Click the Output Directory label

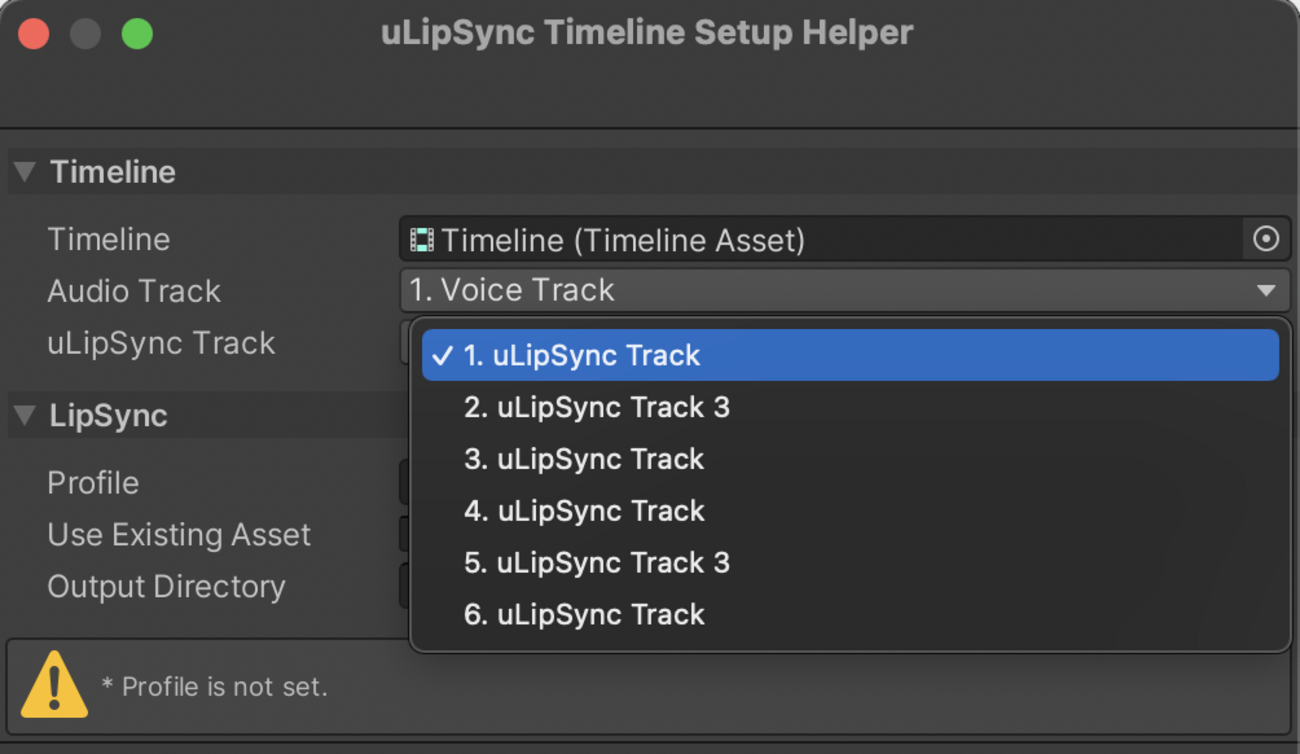[x=166, y=587]
